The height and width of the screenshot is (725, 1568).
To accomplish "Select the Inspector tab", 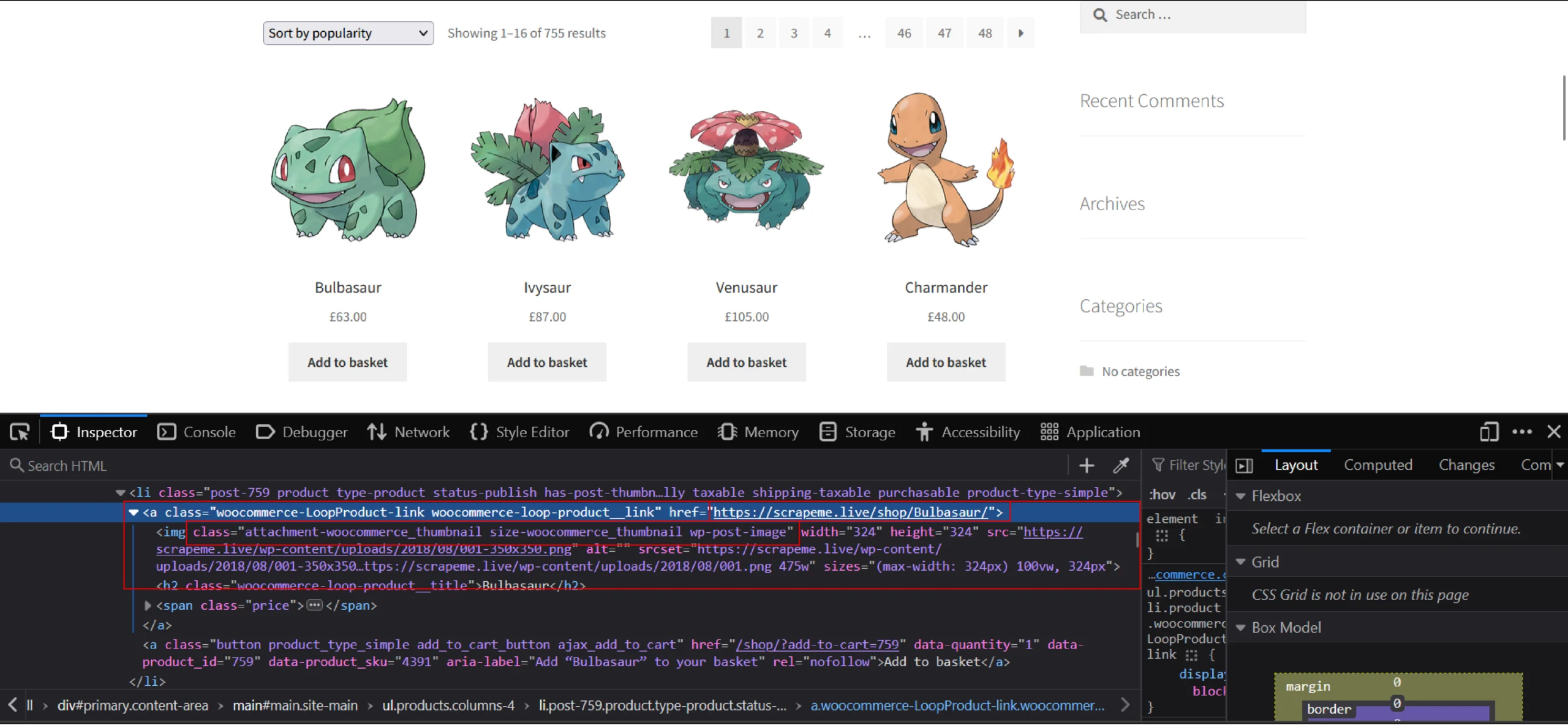I will click(94, 432).
